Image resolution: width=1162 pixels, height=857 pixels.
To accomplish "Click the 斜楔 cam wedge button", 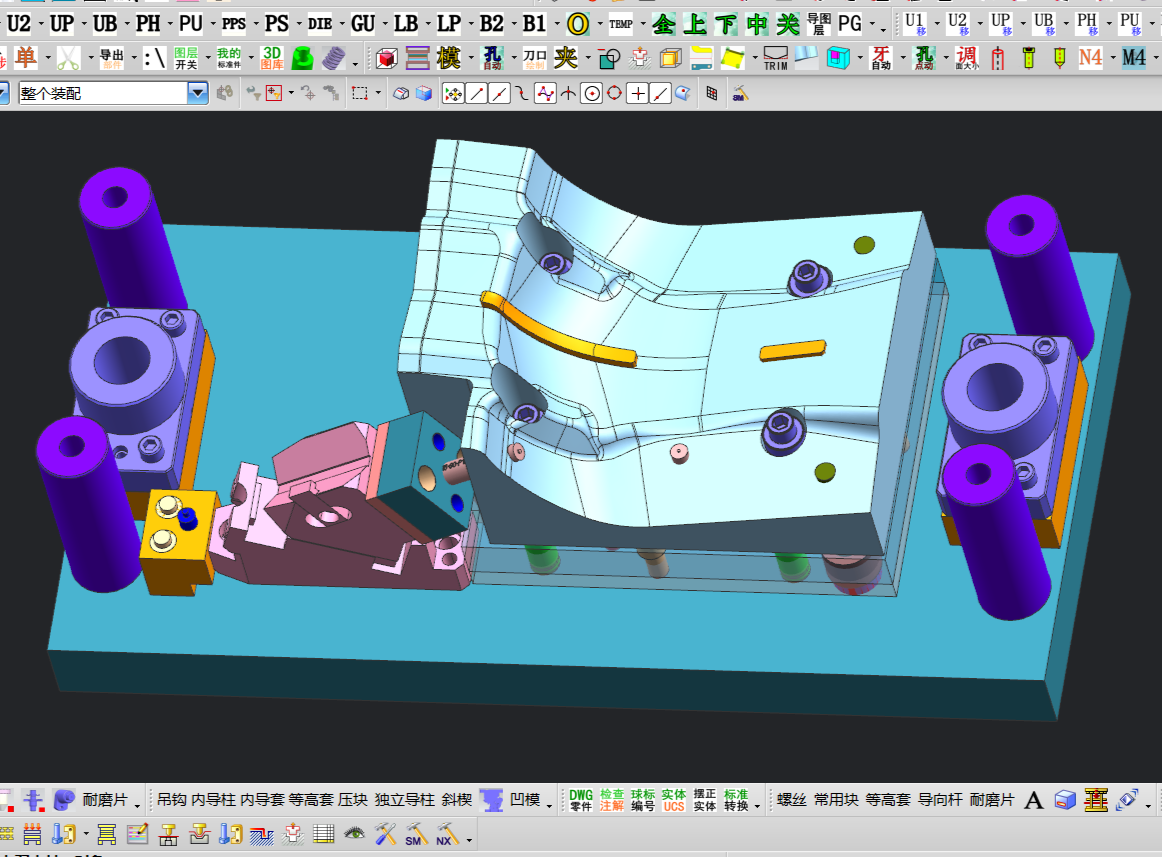I will click(x=456, y=800).
